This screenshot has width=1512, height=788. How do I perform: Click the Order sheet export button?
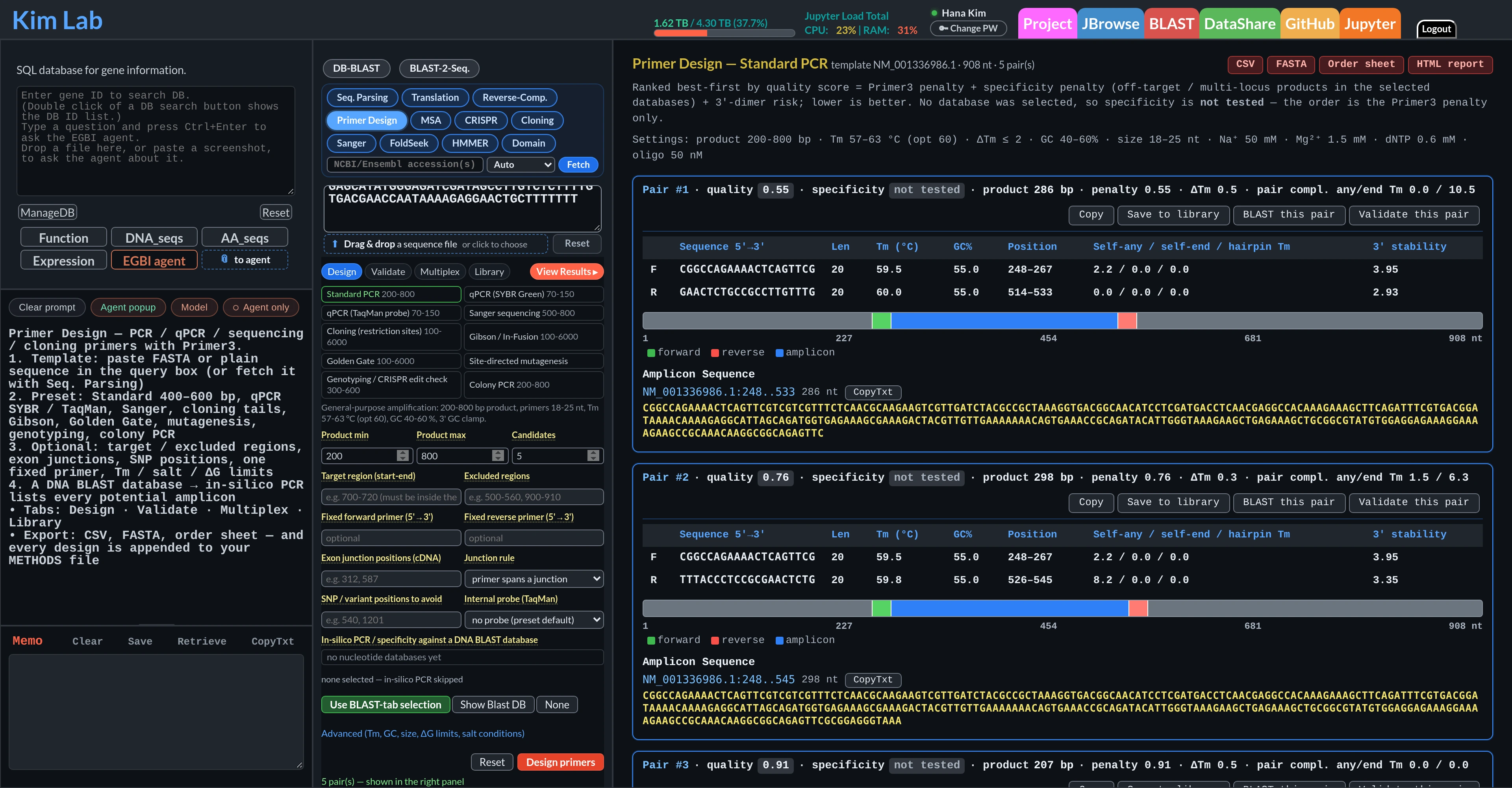[x=1360, y=64]
